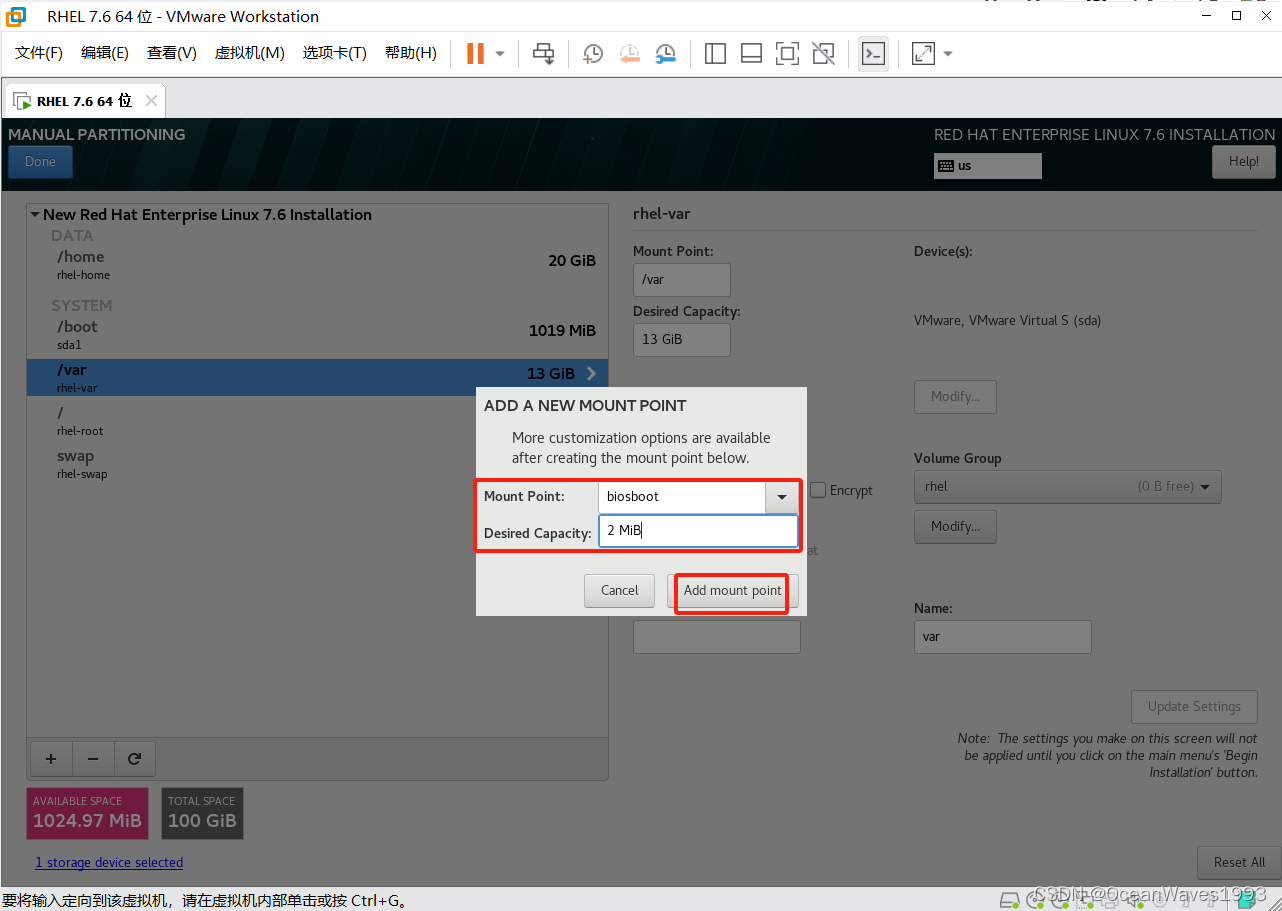Open the 文件(F) menu
This screenshot has height=911, width=1282.
pos(39,53)
